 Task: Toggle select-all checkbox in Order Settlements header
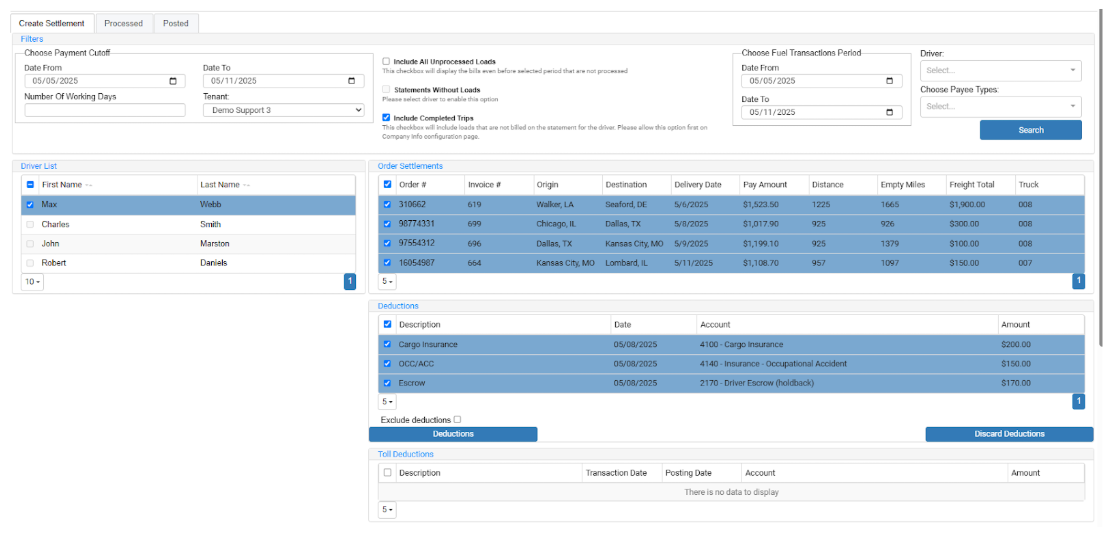387,184
